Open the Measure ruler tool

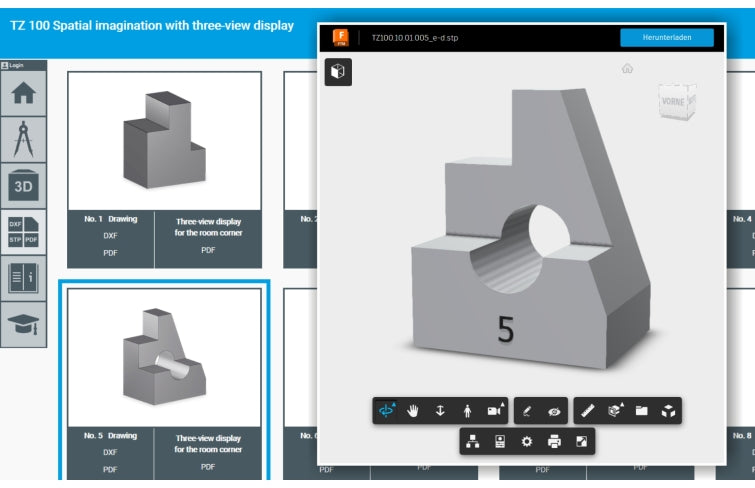click(587, 411)
